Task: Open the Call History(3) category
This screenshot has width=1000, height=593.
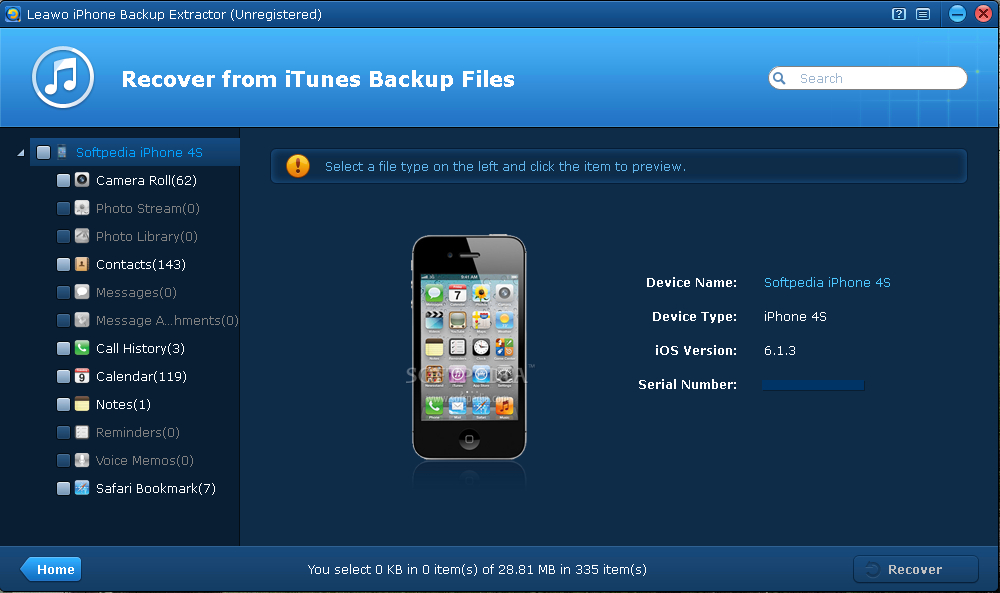Action: pyautogui.click(x=140, y=349)
